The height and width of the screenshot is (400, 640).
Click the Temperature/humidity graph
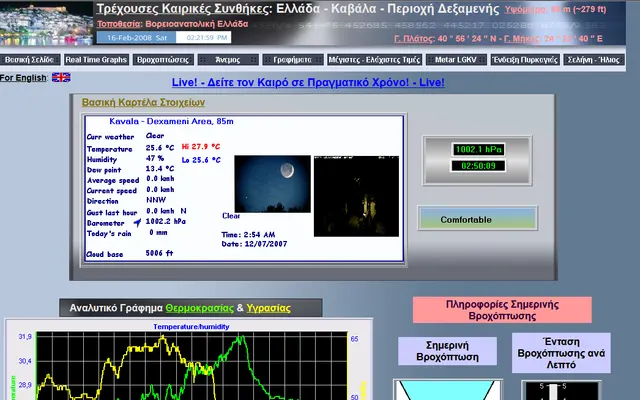(x=189, y=361)
